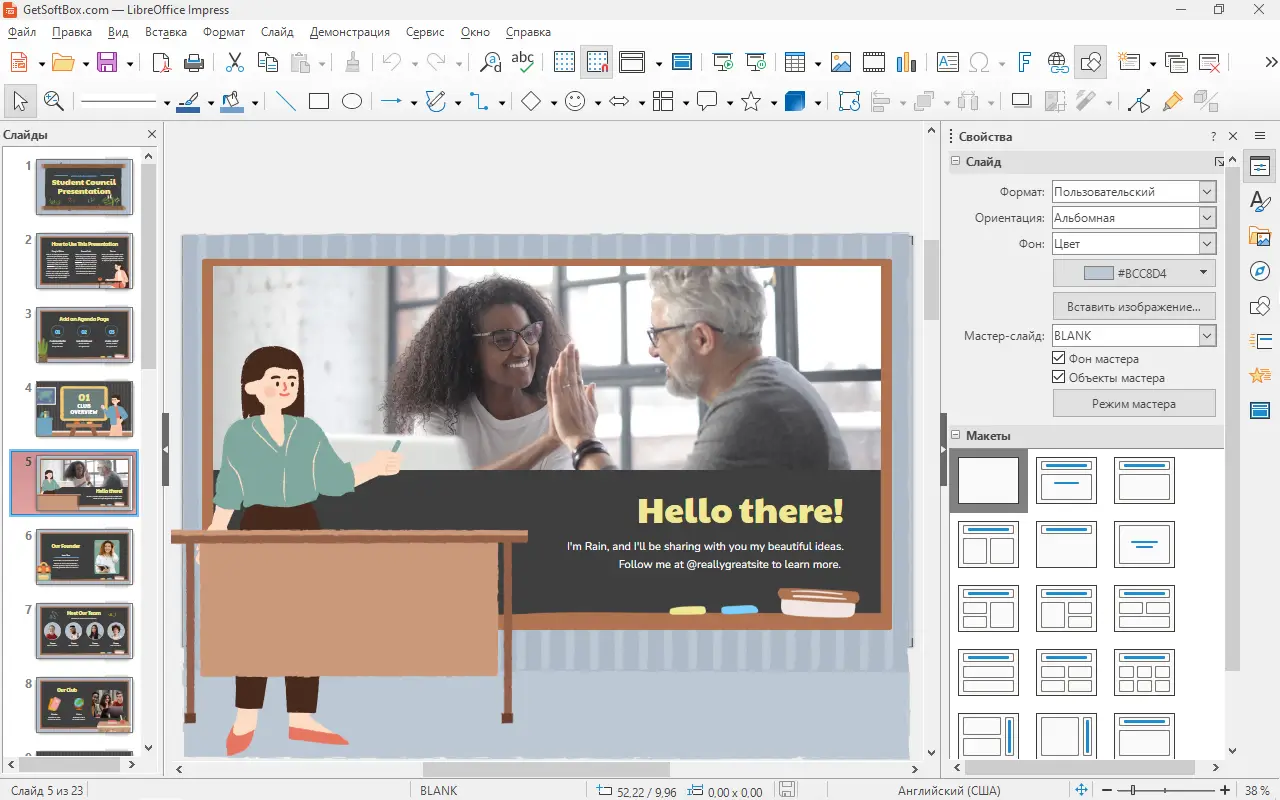Open the Navigator sidebar icon
The width and height of the screenshot is (1280, 800).
click(1260, 272)
